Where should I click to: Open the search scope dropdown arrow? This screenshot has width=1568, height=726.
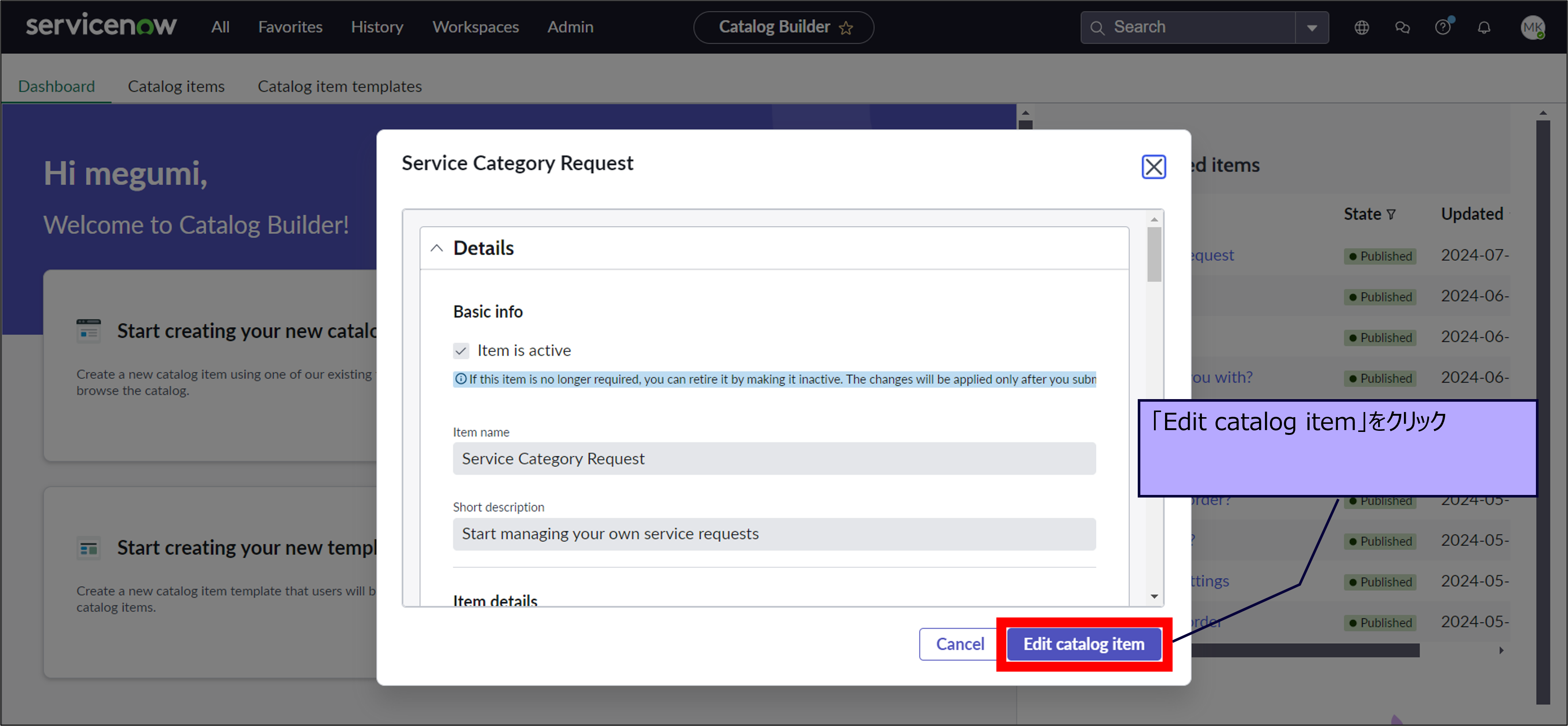point(1312,27)
